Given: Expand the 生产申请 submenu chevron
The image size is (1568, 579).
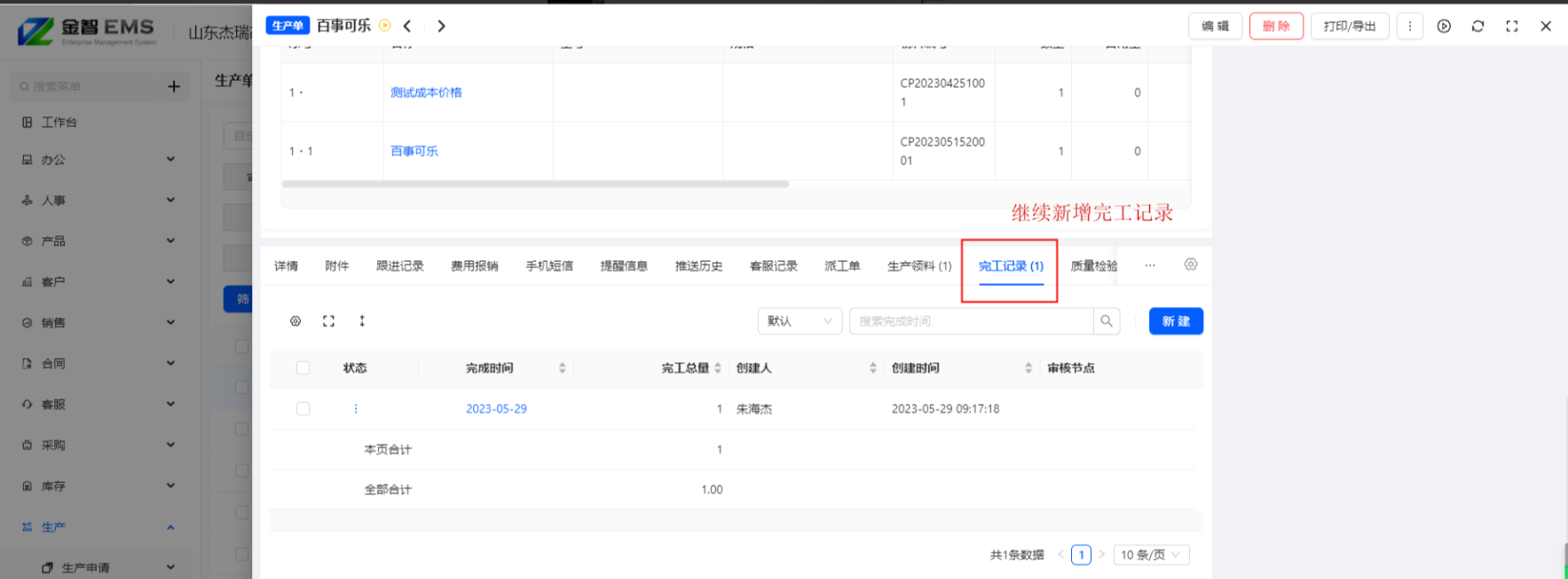Looking at the screenshot, I should click(170, 567).
